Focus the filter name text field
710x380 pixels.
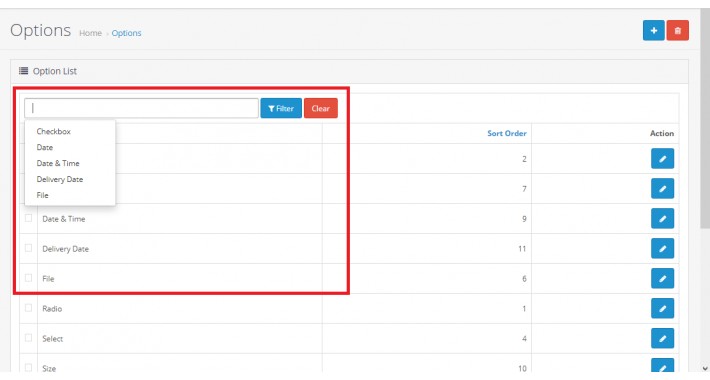tap(141, 108)
